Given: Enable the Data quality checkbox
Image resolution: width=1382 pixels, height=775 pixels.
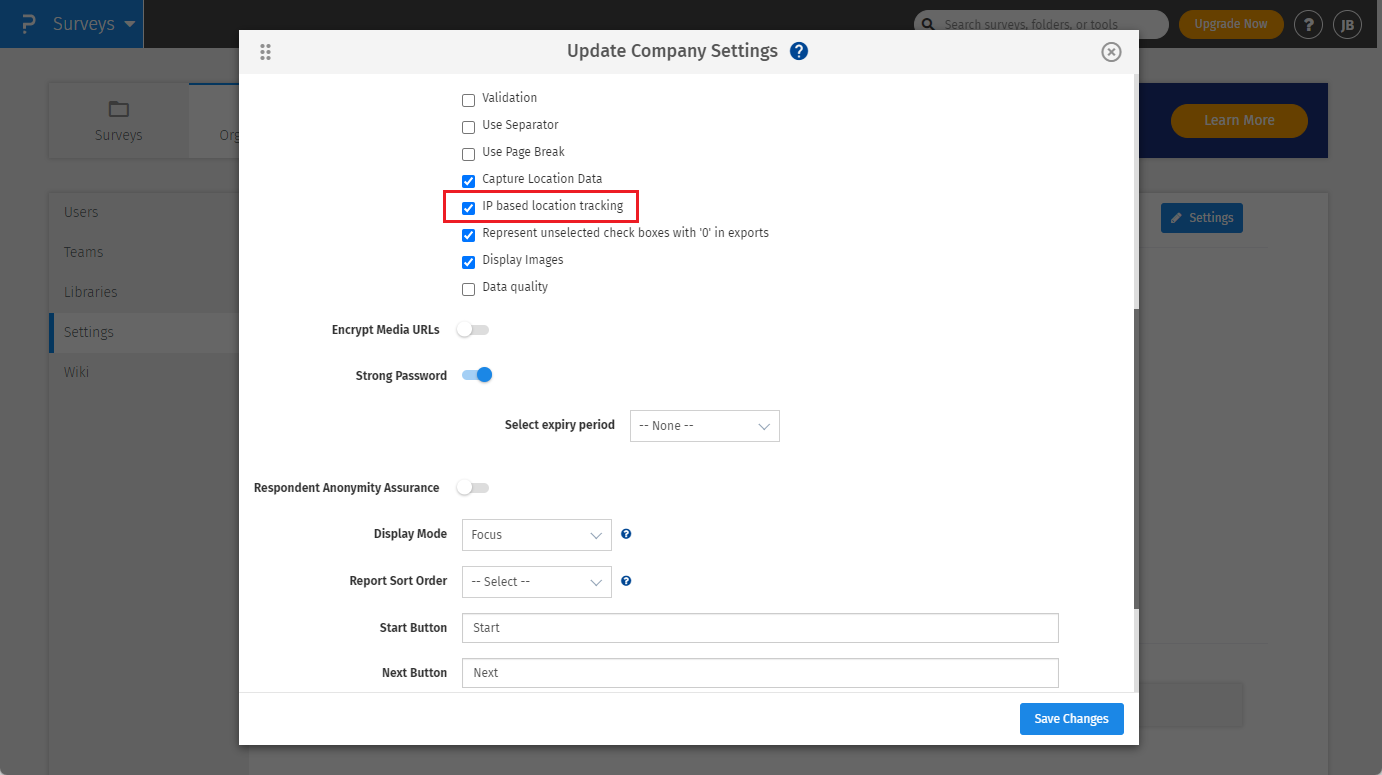Looking at the screenshot, I should (468, 289).
